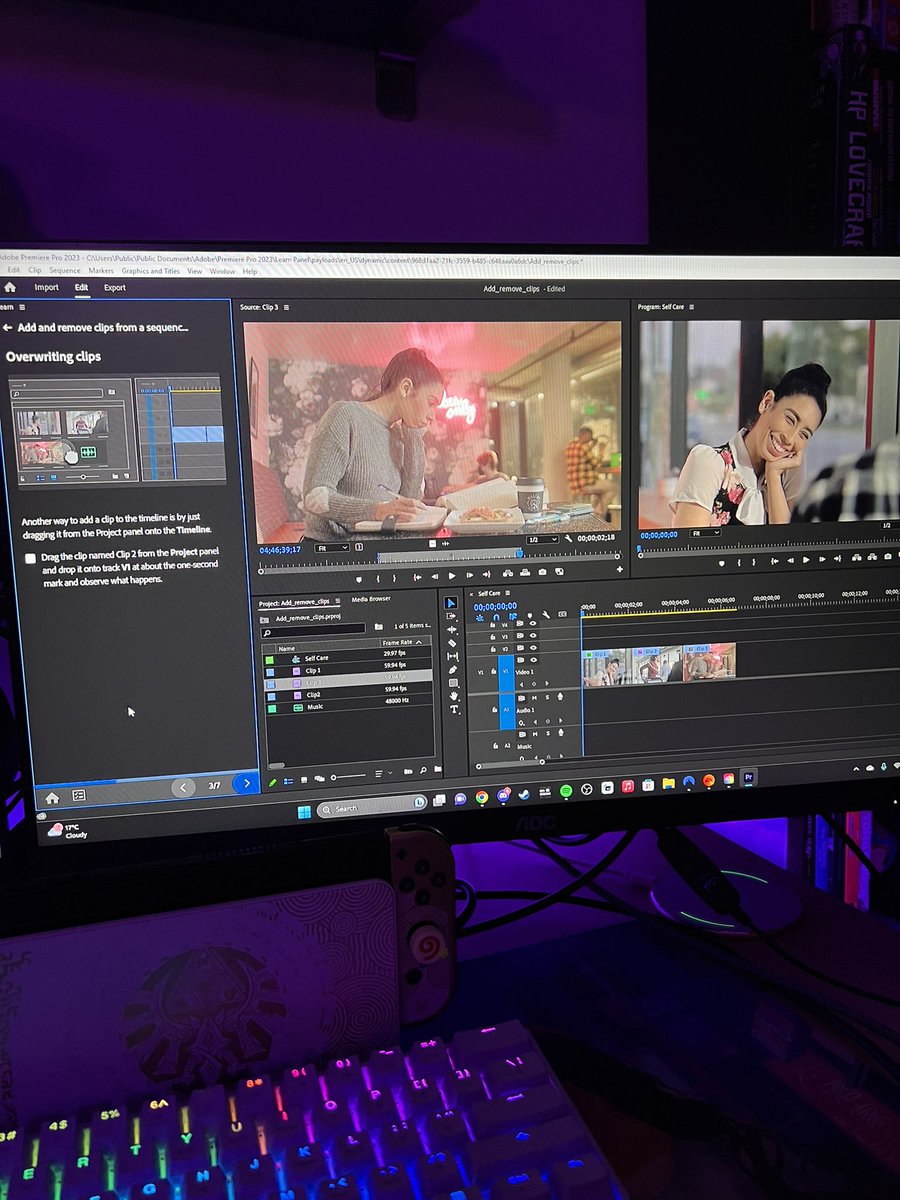The height and width of the screenshot is (1200, 900).
Task: Switch to the Export workspace tab
Action: point(115,288)
